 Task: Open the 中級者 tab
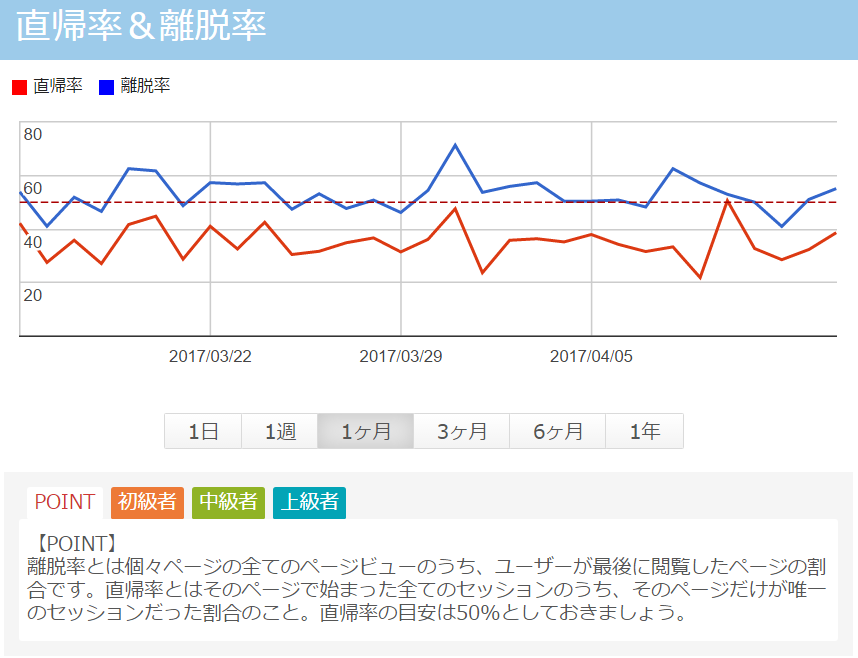229,502
